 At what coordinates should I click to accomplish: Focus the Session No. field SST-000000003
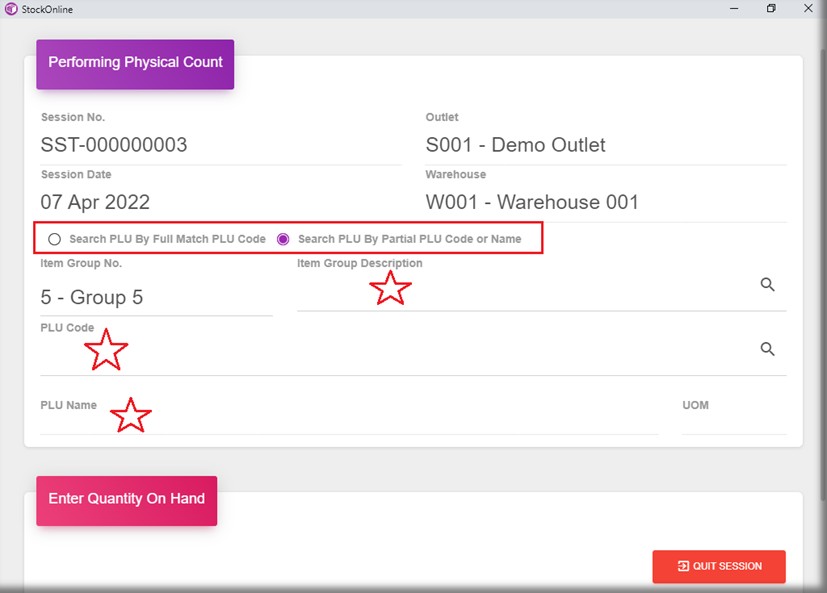pos(220,146)
